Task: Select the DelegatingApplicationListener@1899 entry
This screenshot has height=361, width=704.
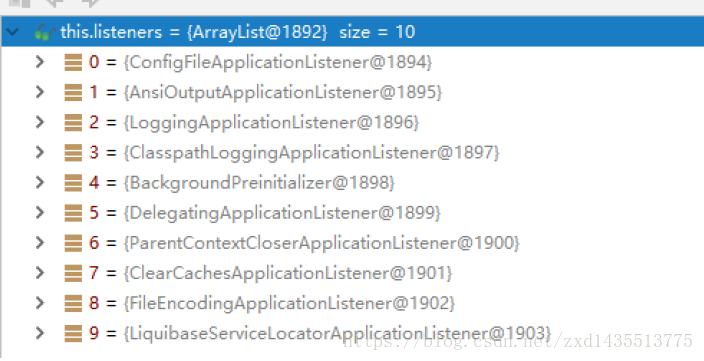Action: (282, 212)
